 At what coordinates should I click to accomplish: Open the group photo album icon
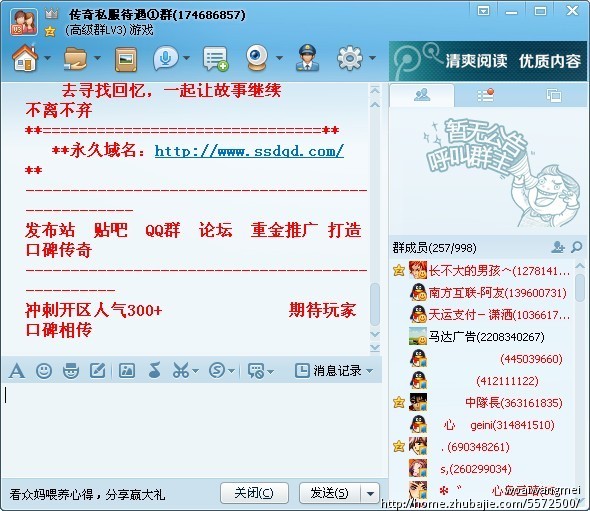(126, 59)
